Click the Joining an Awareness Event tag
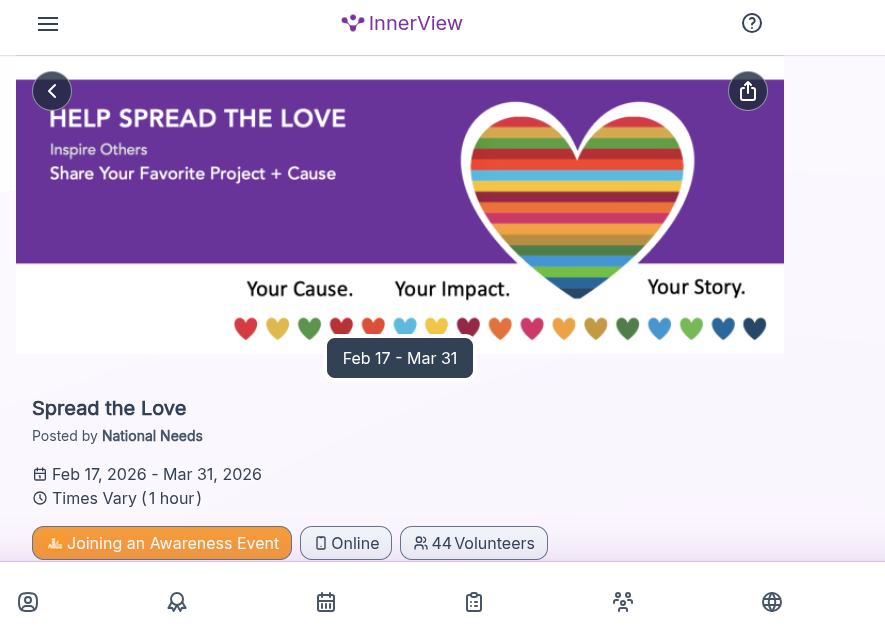The height and width of the screenshot is (638, 885). 162,543
